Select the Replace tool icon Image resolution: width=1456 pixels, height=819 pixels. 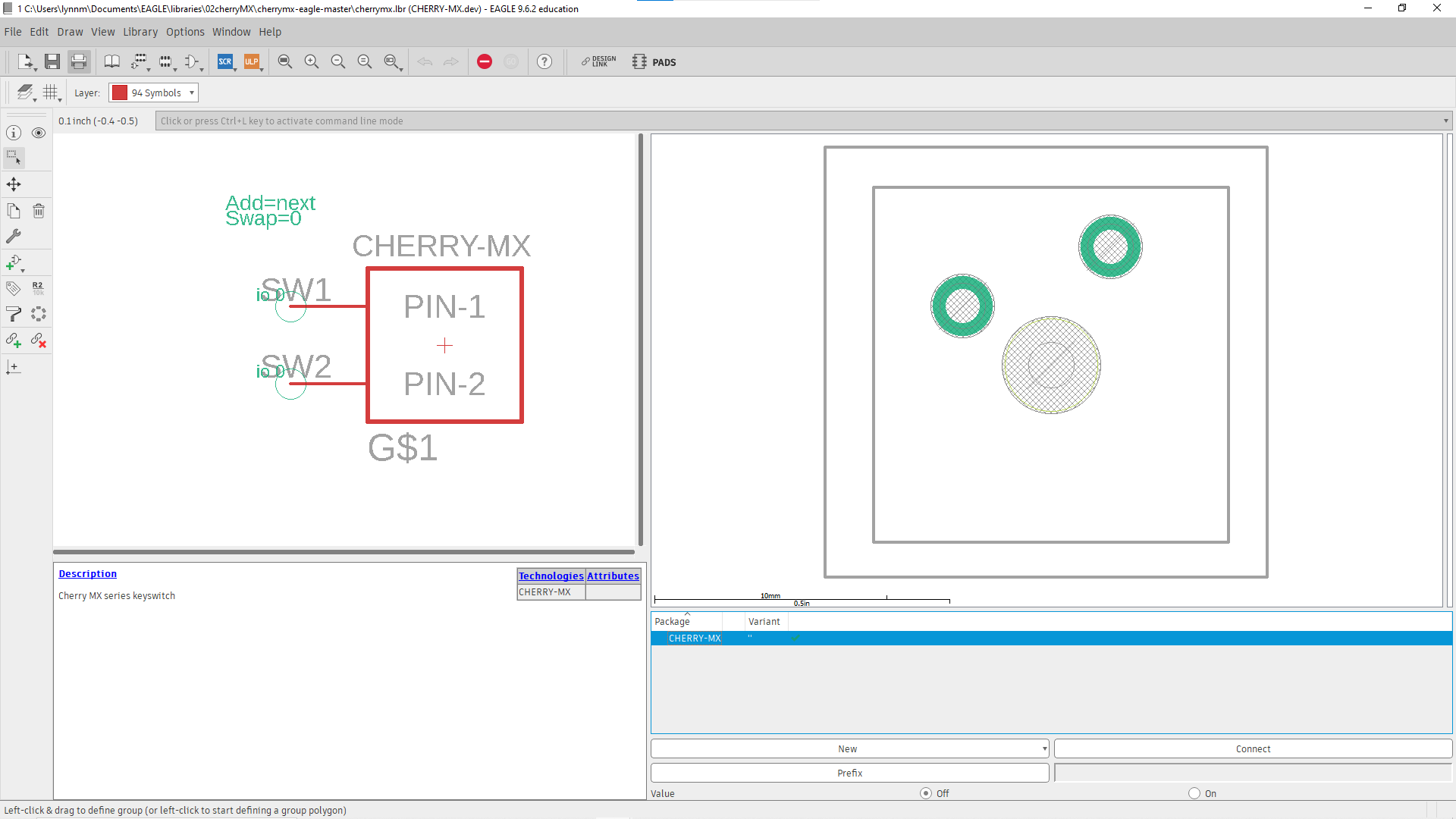(x=39, y=314)
